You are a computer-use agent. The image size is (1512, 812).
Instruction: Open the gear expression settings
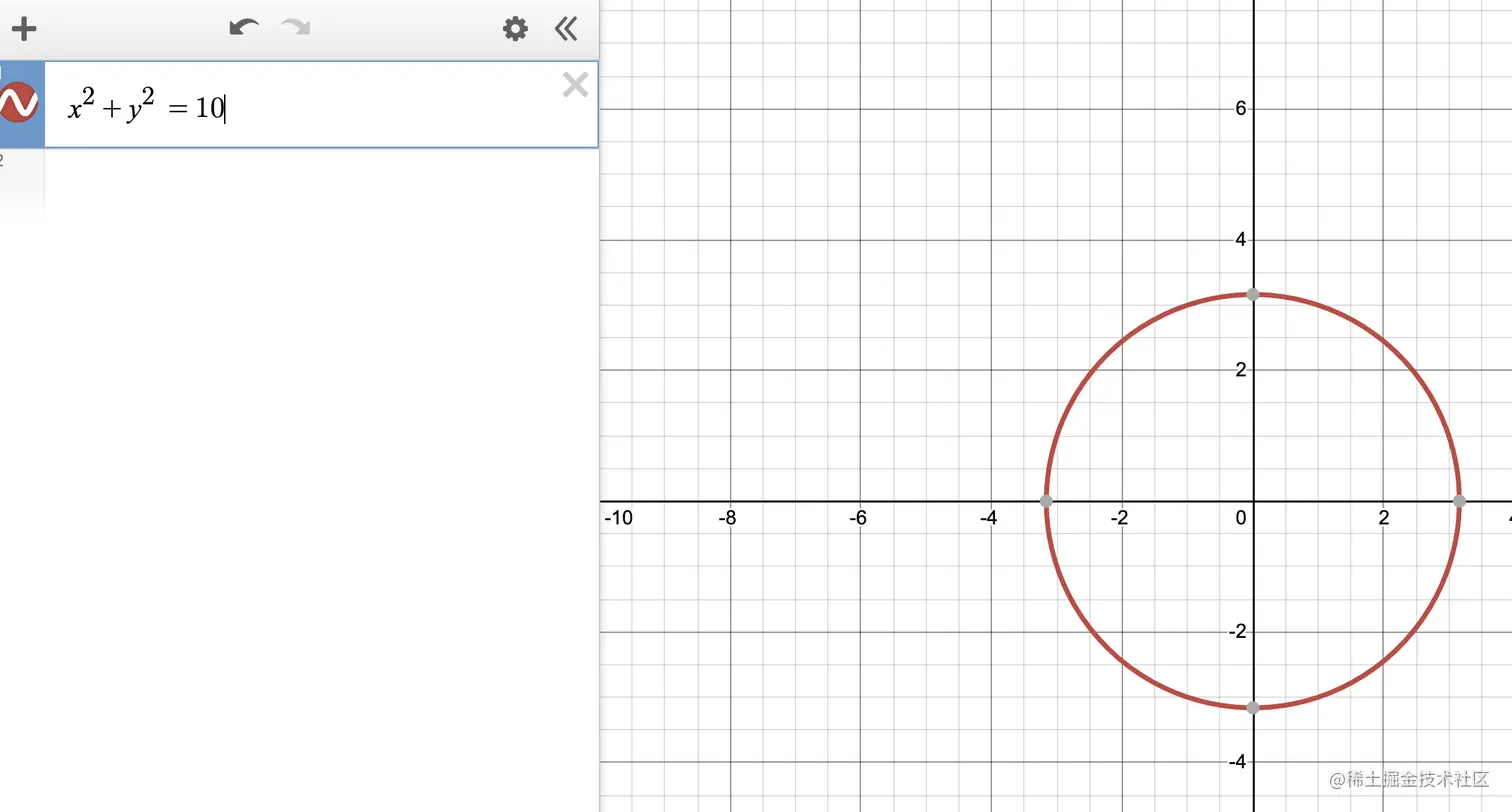pos(515,28)
